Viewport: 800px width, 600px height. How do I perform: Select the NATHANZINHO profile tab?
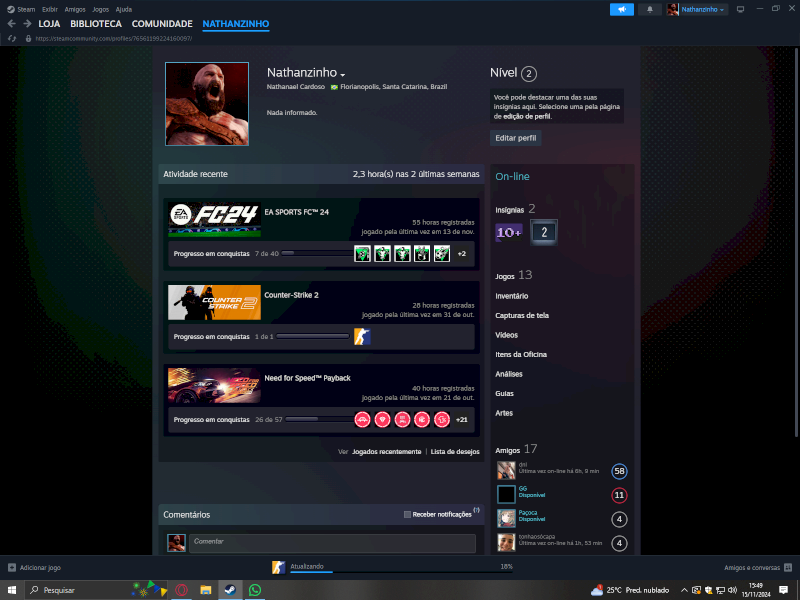tap(236, 24)
